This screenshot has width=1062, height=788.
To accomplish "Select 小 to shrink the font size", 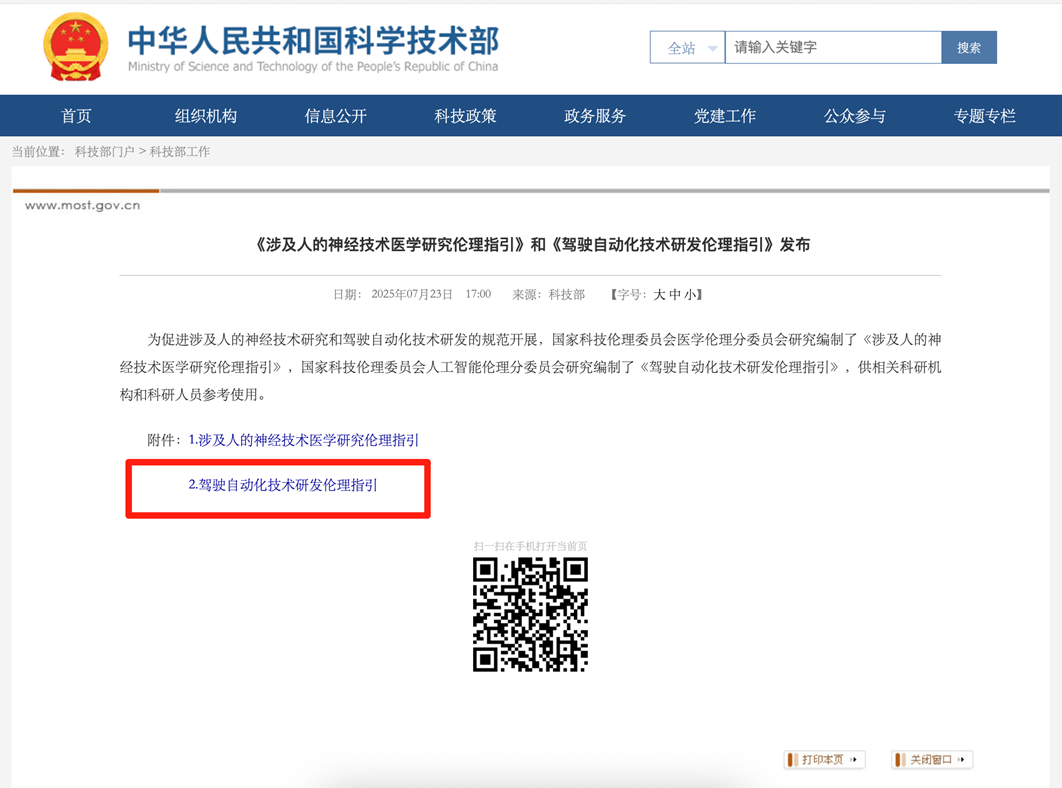I will pyautogui.click(x=691, y=294).
